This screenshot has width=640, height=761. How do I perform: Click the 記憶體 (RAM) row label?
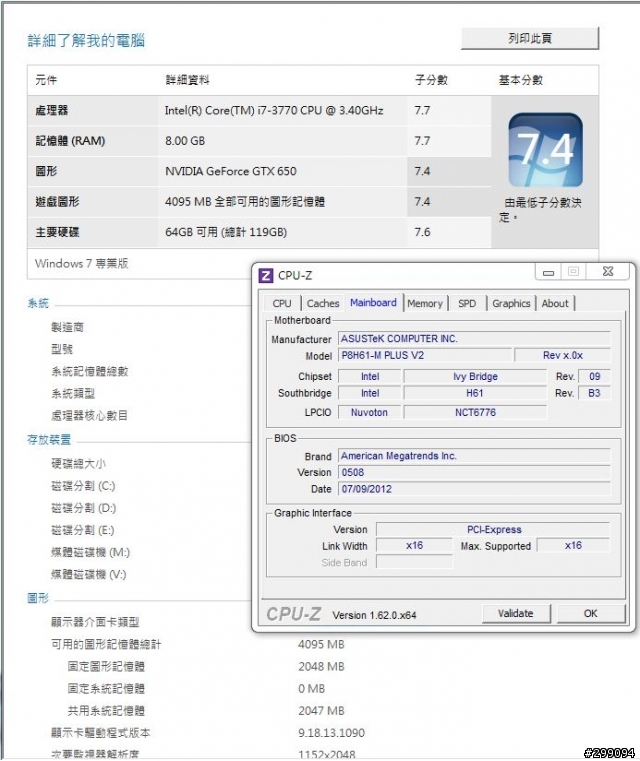pyautogui.click(x=70, y=141)
